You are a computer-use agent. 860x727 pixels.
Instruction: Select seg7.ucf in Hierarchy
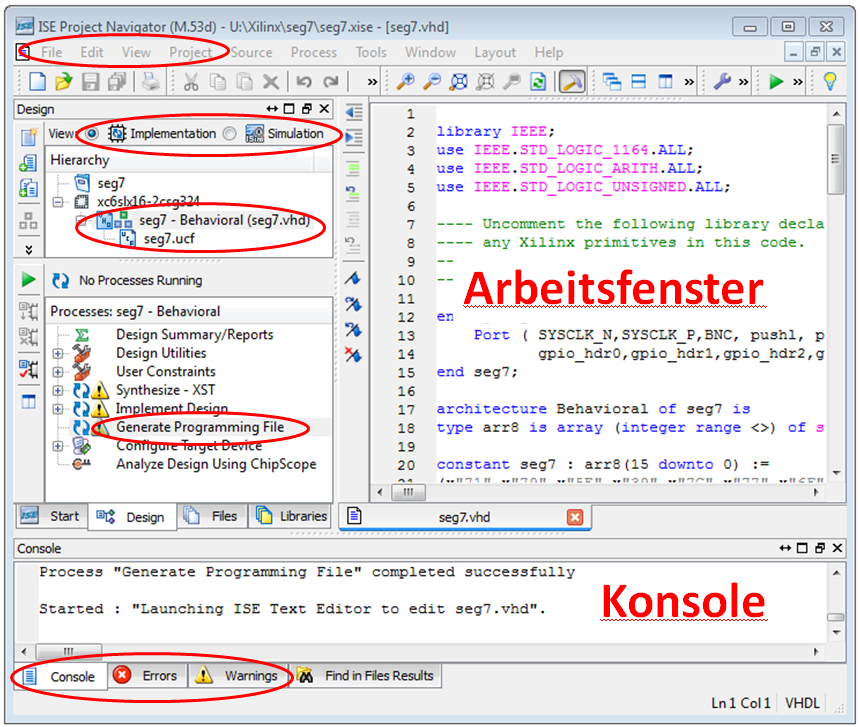(169, 238)
